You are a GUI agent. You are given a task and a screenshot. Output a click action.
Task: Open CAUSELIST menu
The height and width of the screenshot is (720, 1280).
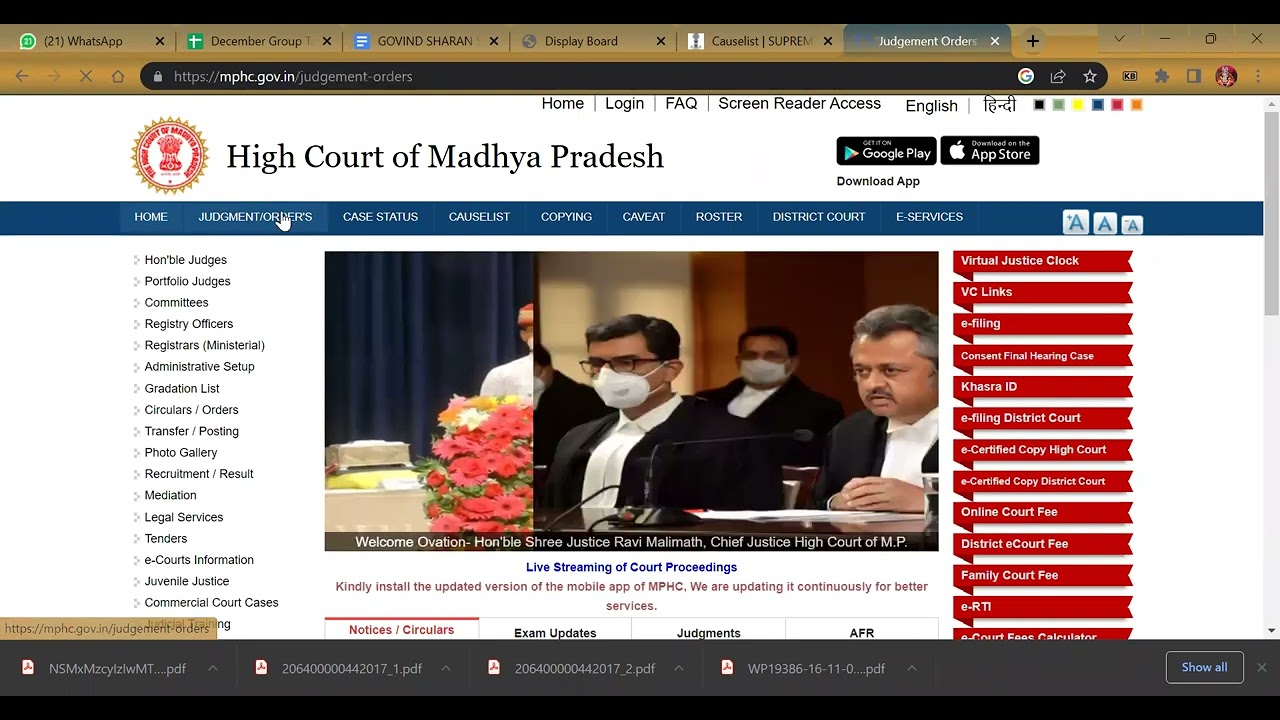(x=479, y=217)
